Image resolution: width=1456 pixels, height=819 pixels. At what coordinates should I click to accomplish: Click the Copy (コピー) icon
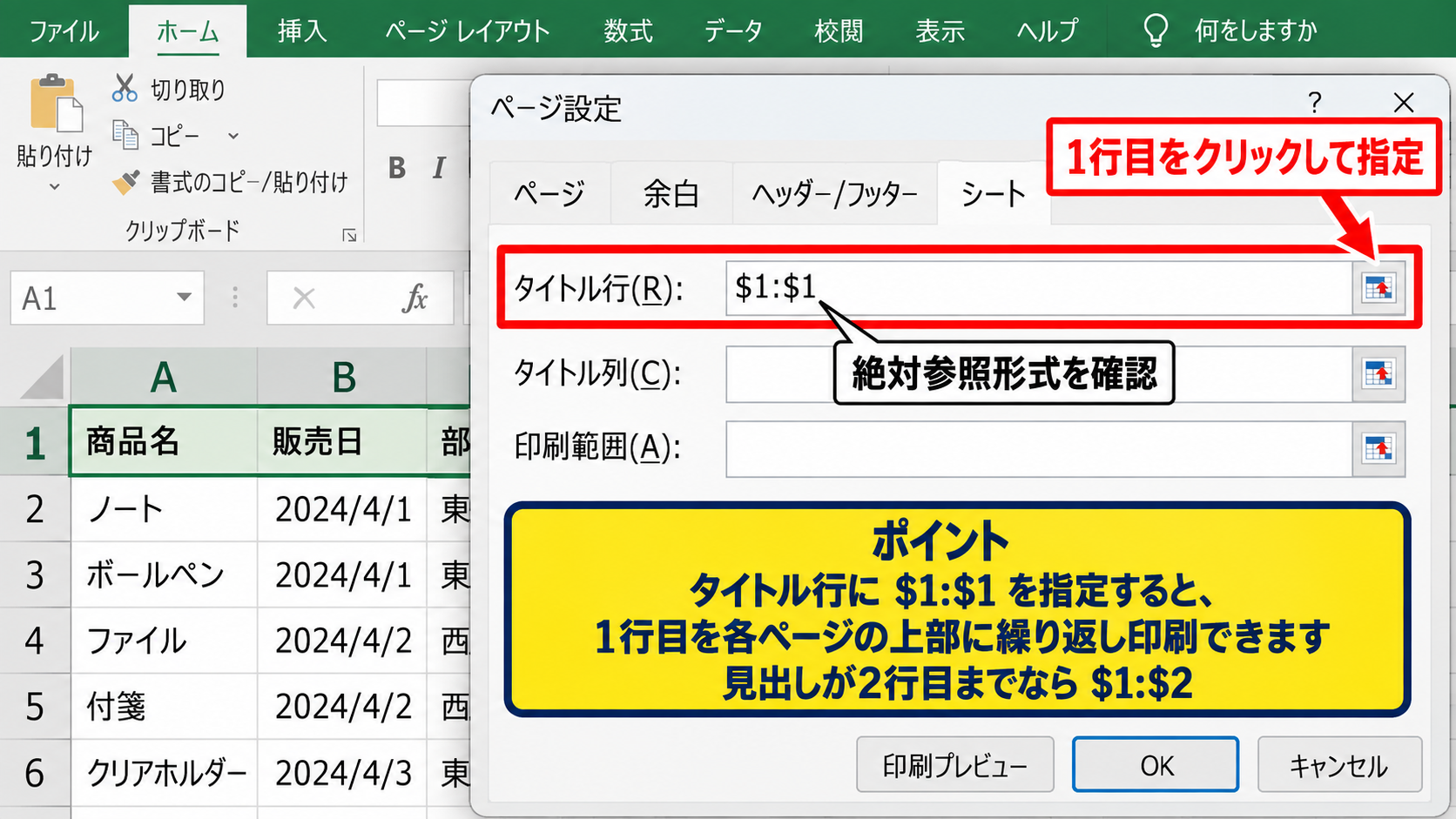[125, 135]
